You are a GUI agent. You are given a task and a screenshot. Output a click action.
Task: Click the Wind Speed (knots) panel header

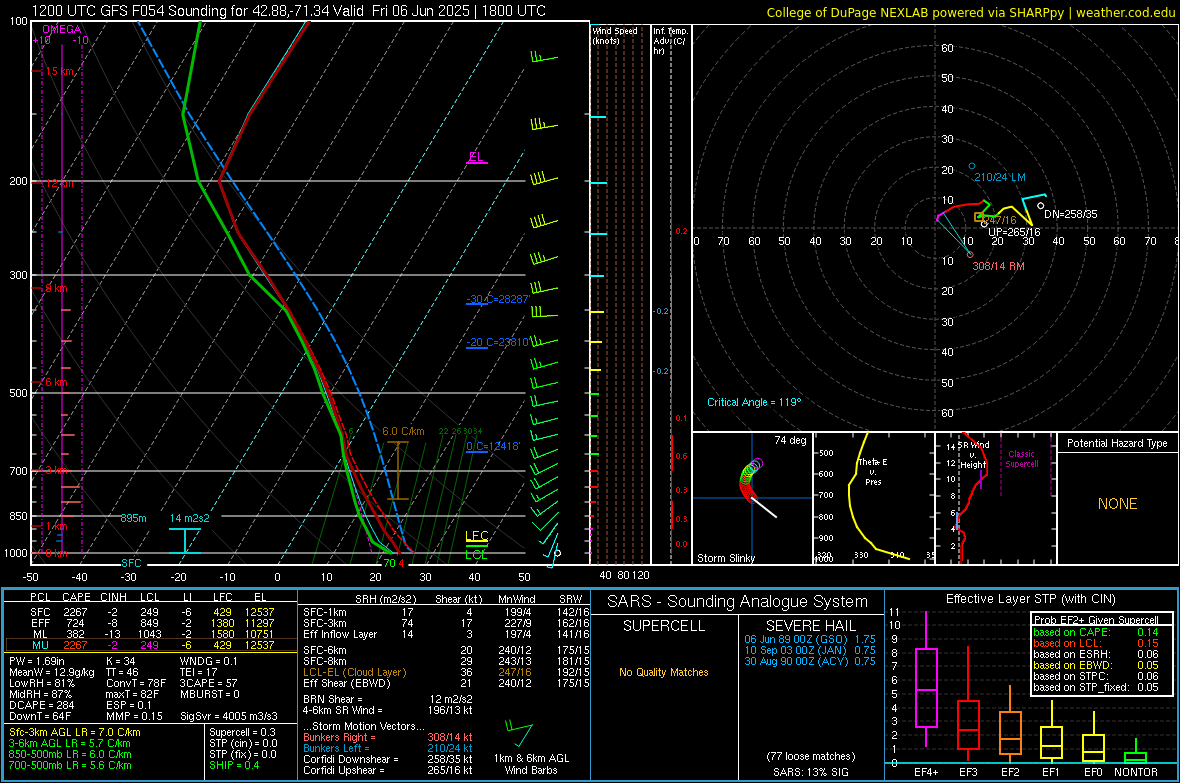[615, 35]
